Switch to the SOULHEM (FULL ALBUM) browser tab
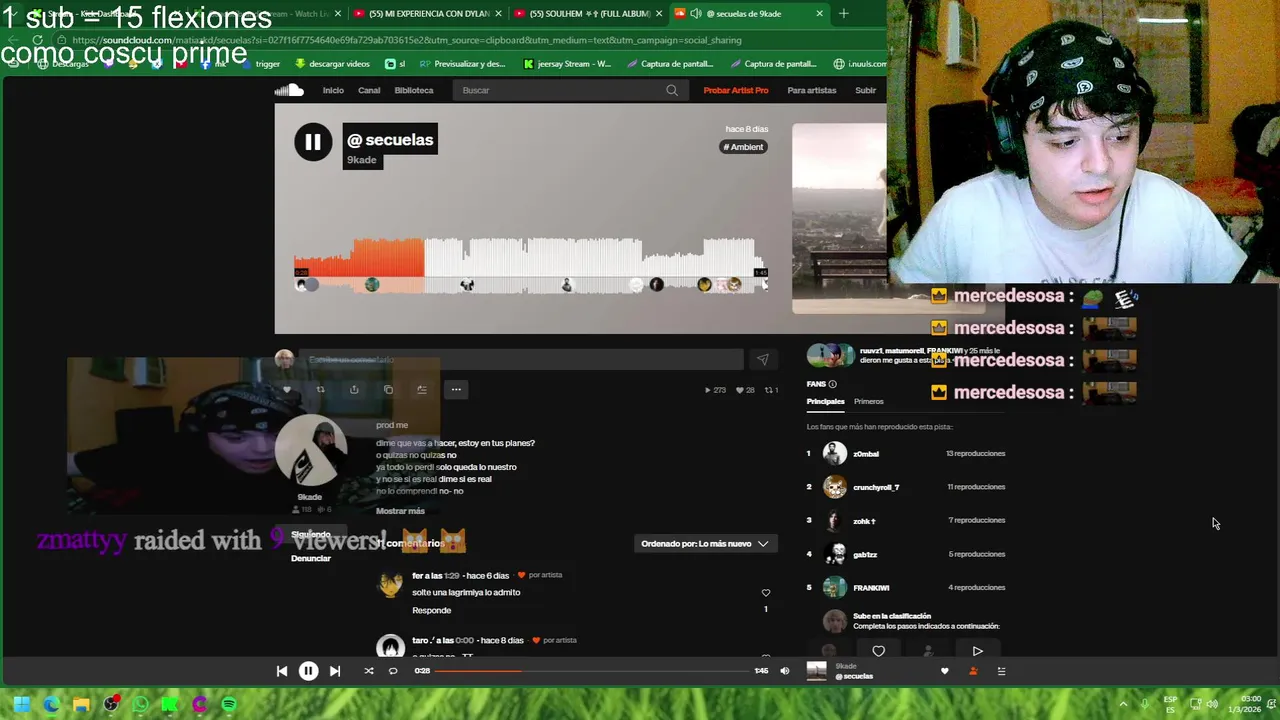Screen dimensions: 1280x720 coord(590,14)
